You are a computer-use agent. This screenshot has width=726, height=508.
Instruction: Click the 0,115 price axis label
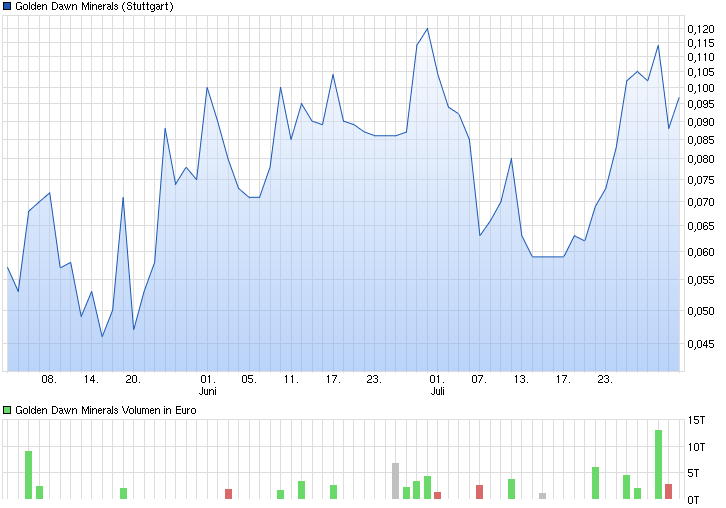point(701,43)
